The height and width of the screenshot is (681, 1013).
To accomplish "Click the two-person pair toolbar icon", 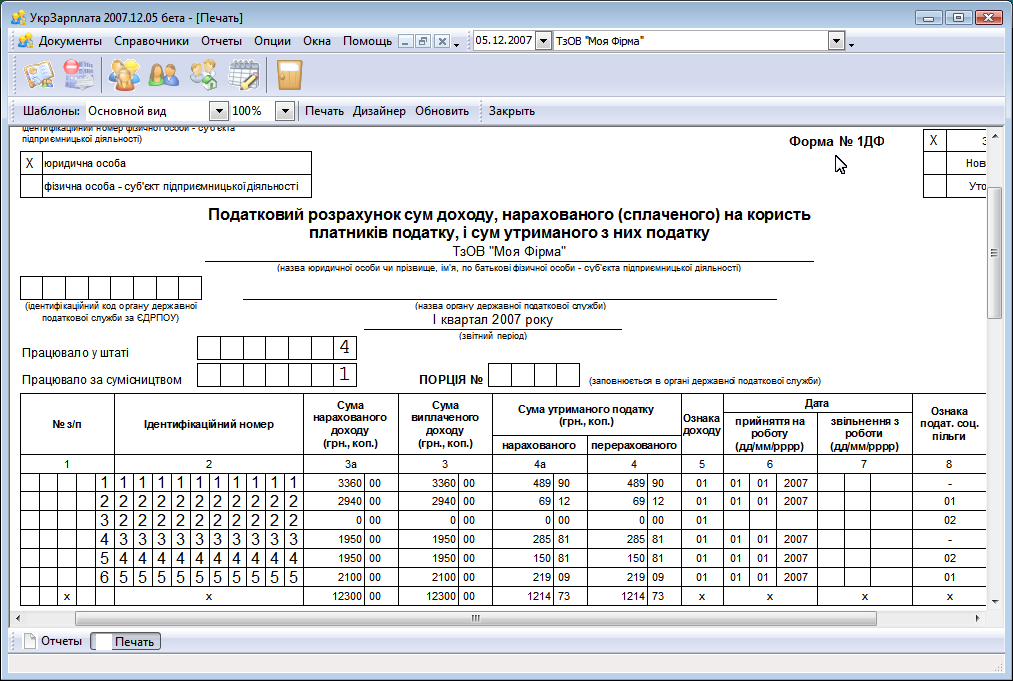I will tap(163, 75).
